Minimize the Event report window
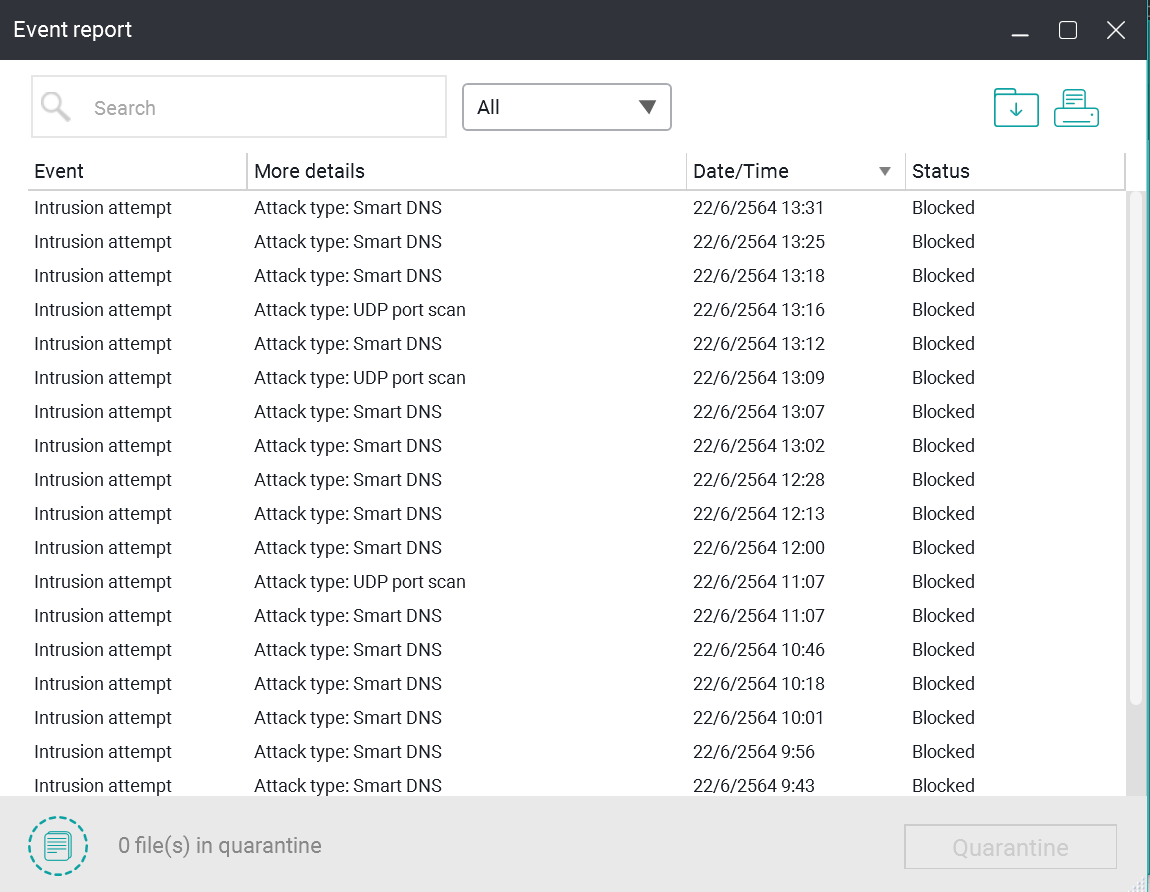1150x892 pixels. pyautogui.click(x=1020, y=32)
